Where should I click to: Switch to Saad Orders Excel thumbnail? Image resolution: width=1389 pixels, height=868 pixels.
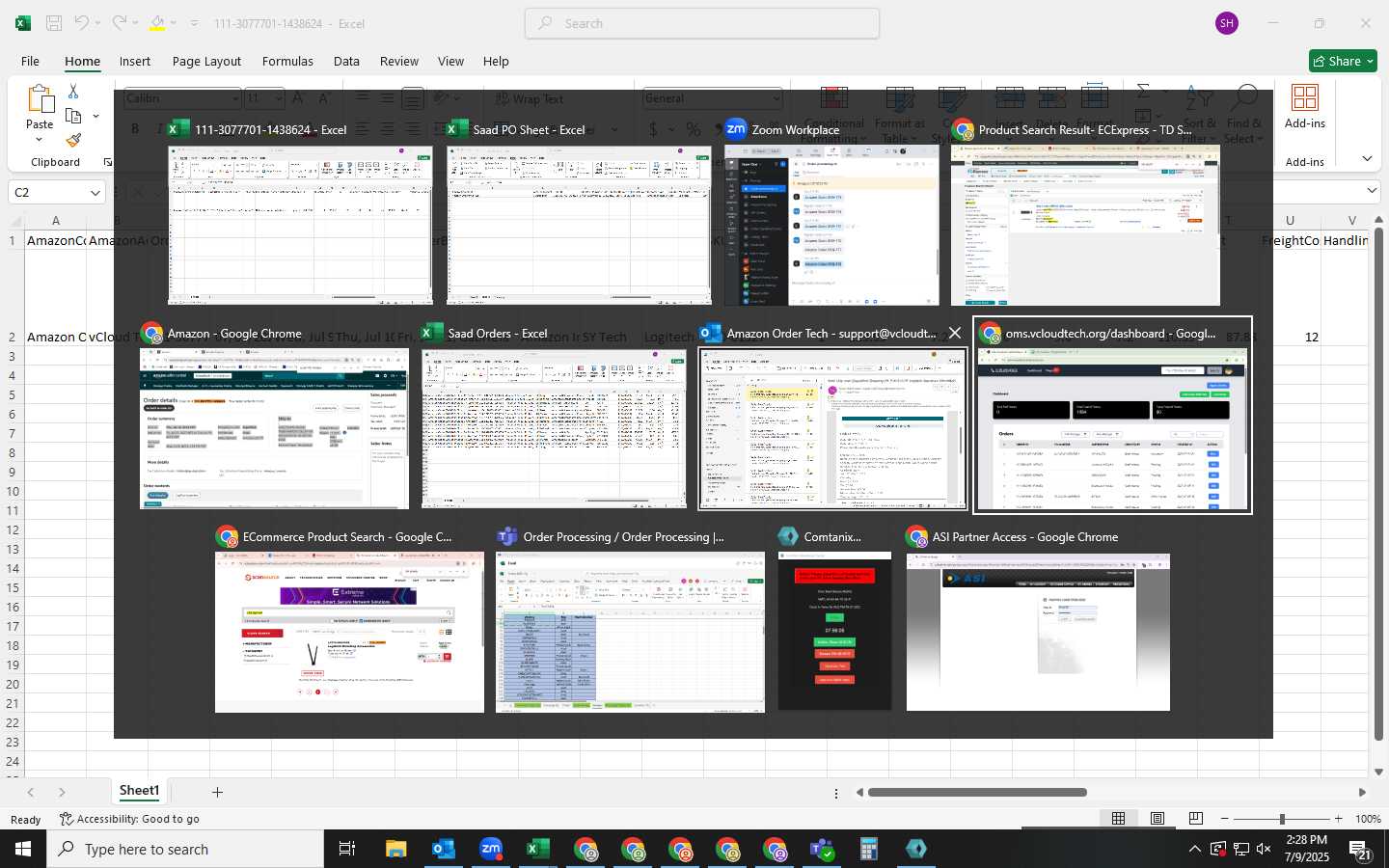tap(554, 428)
